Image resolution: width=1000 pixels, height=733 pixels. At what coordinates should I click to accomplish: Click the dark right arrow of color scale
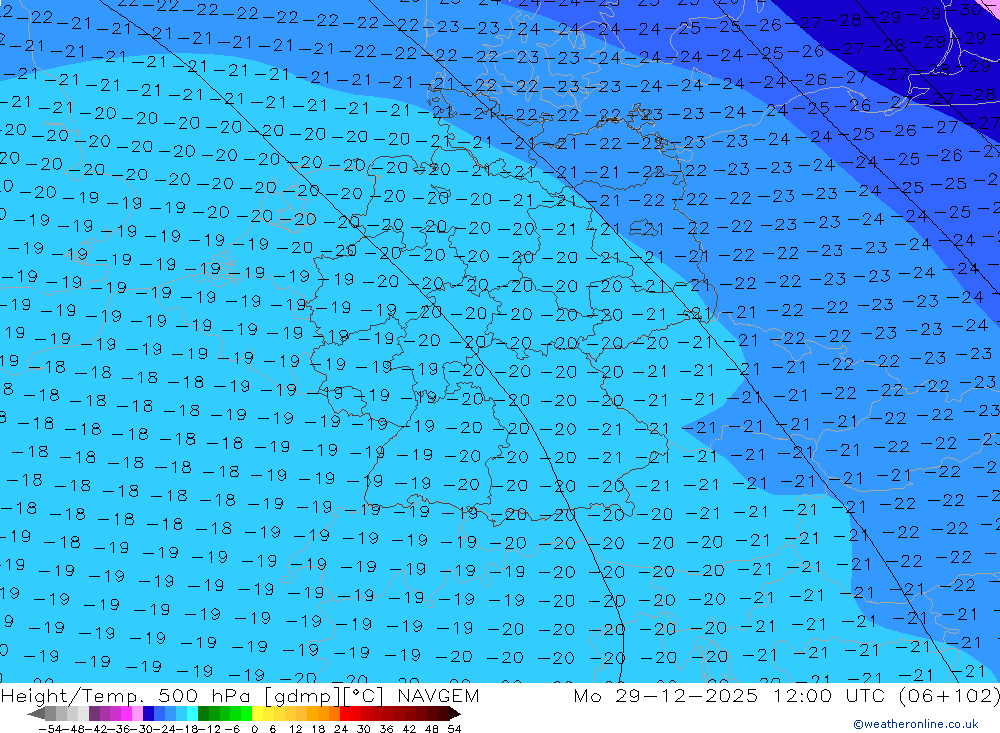pyautogui.click(x=454, y=714)
